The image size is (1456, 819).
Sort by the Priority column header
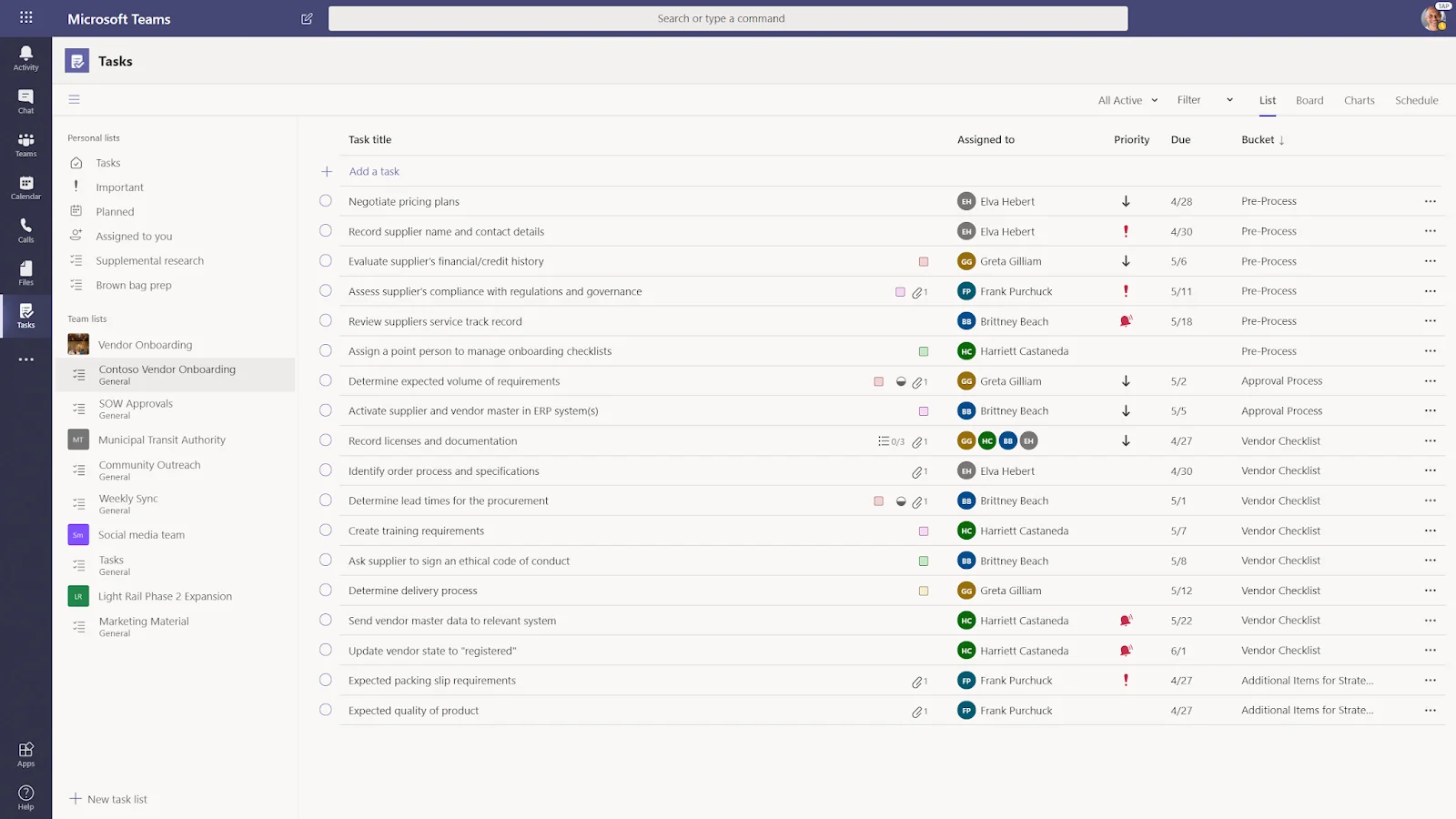1131,139
